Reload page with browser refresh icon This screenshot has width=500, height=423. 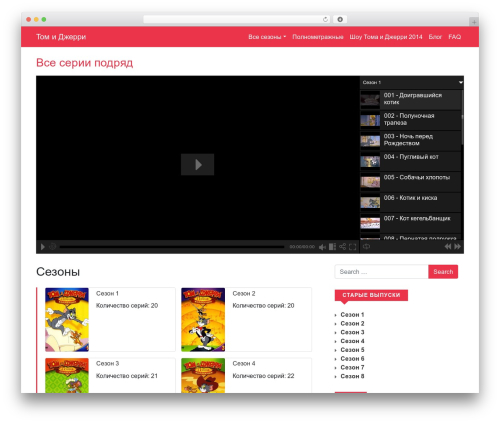(325, 19)
